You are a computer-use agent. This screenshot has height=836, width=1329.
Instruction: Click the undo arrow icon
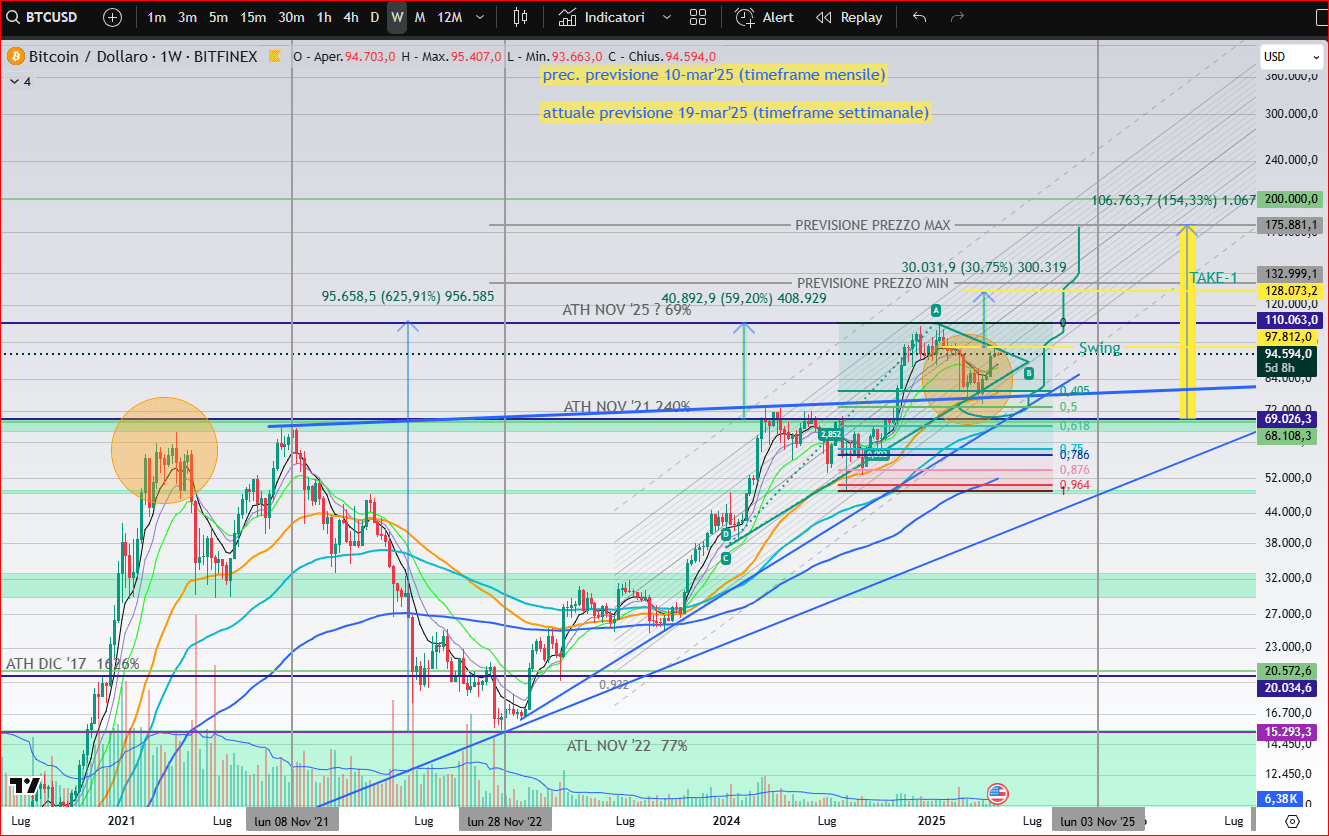point(920,17)
